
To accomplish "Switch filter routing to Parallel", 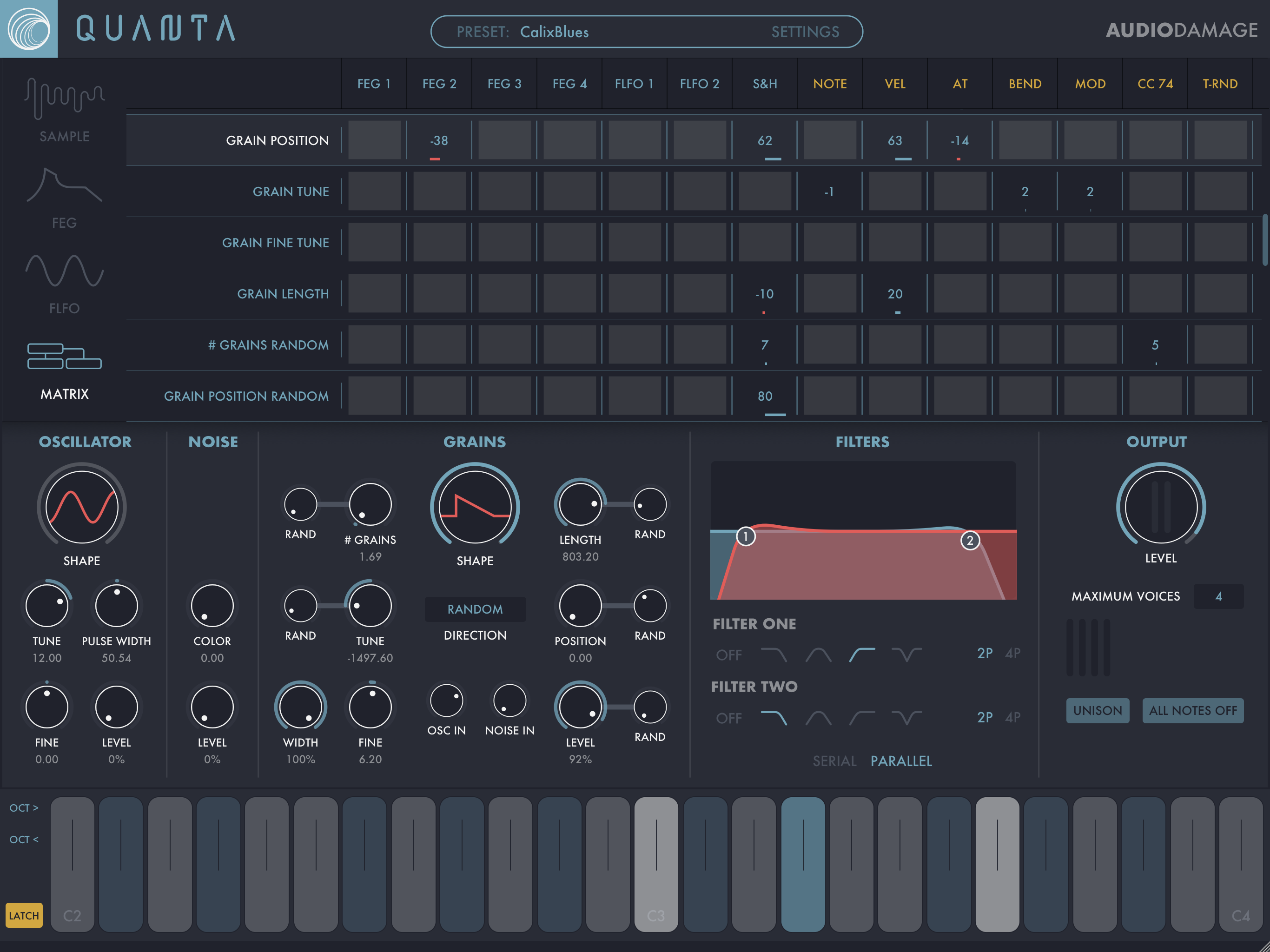I will point(901,761).
